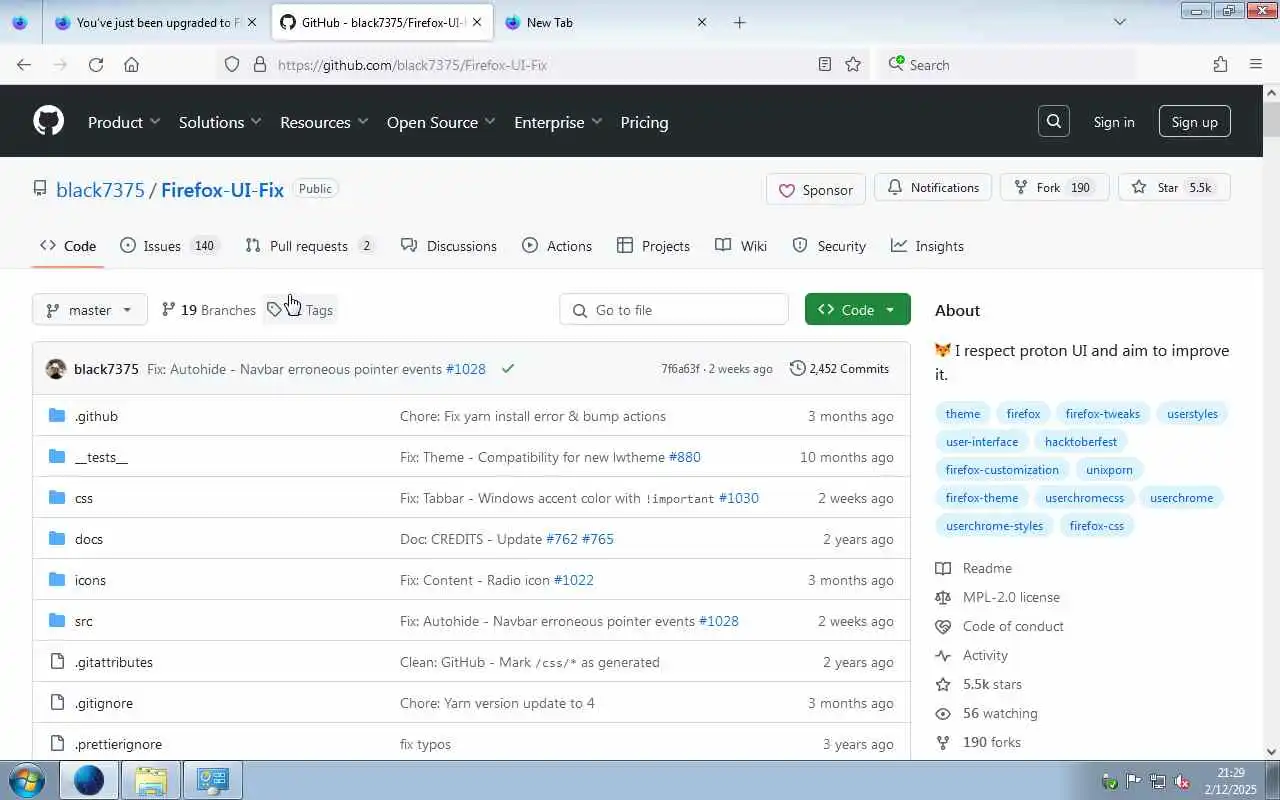This screenshot has width=1280, height=800.
Task: Switch to the Issues tab
Action: pyautogui.click(x=169, y=246)
